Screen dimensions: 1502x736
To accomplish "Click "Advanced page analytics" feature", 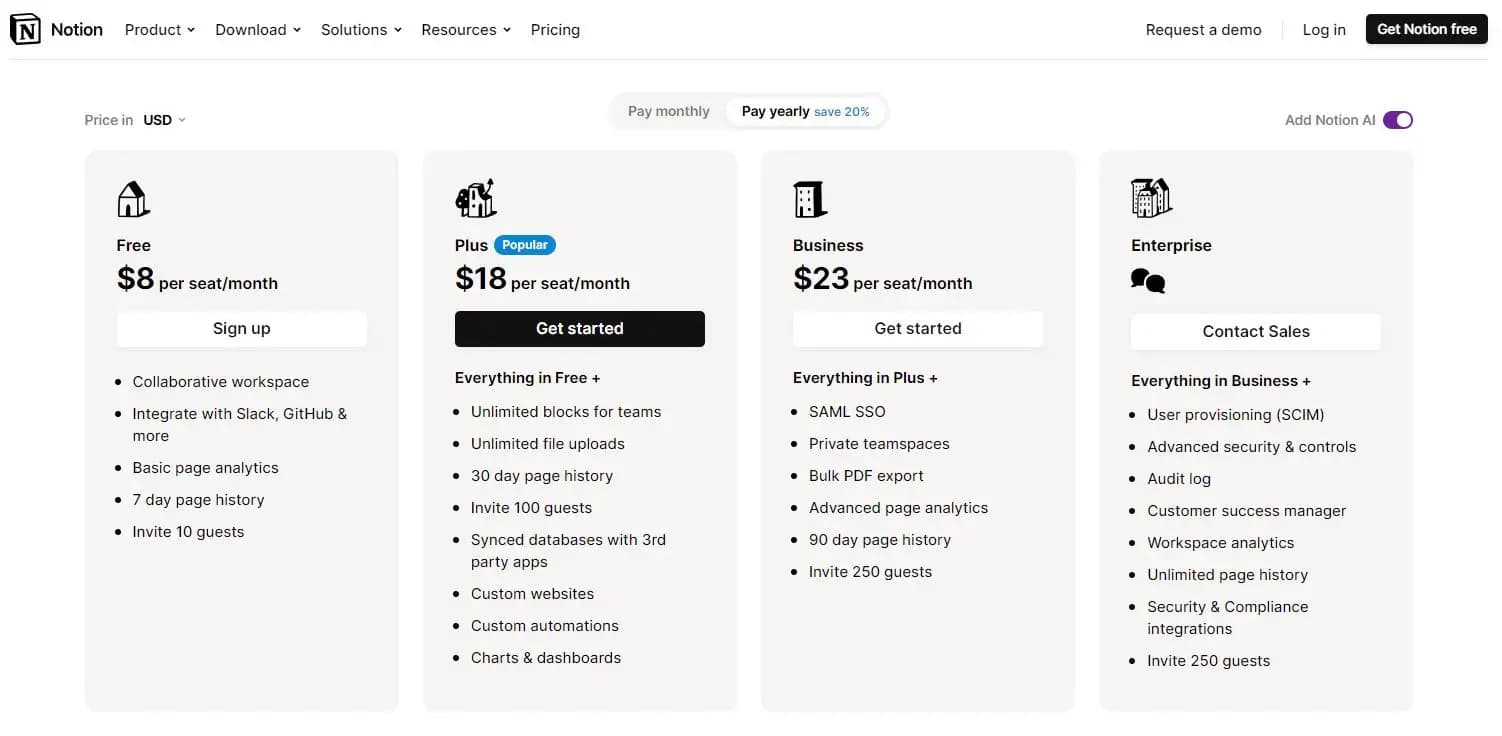I will tap(899, 508).
